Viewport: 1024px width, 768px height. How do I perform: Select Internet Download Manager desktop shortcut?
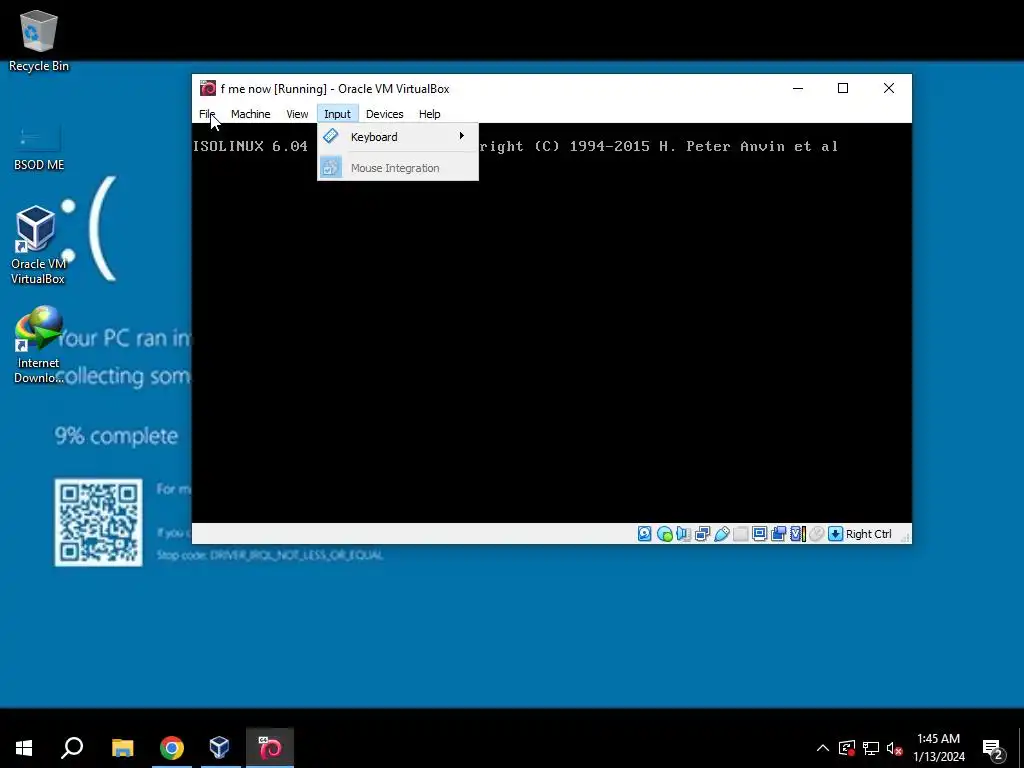point(39,345)
